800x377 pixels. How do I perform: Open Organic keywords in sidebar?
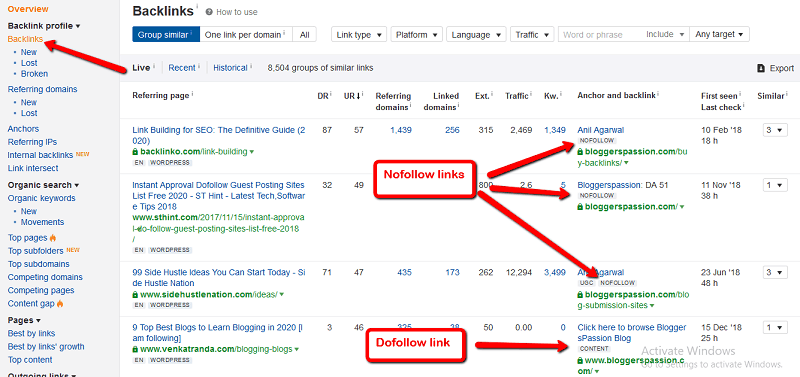pyautogui.click(x=41, y=198)
